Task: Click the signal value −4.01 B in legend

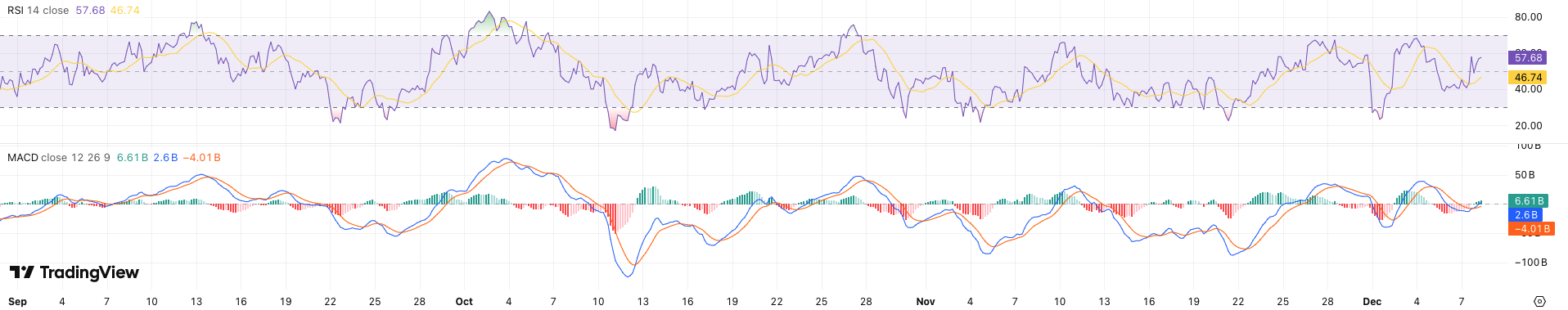Action: coord(201,157)
